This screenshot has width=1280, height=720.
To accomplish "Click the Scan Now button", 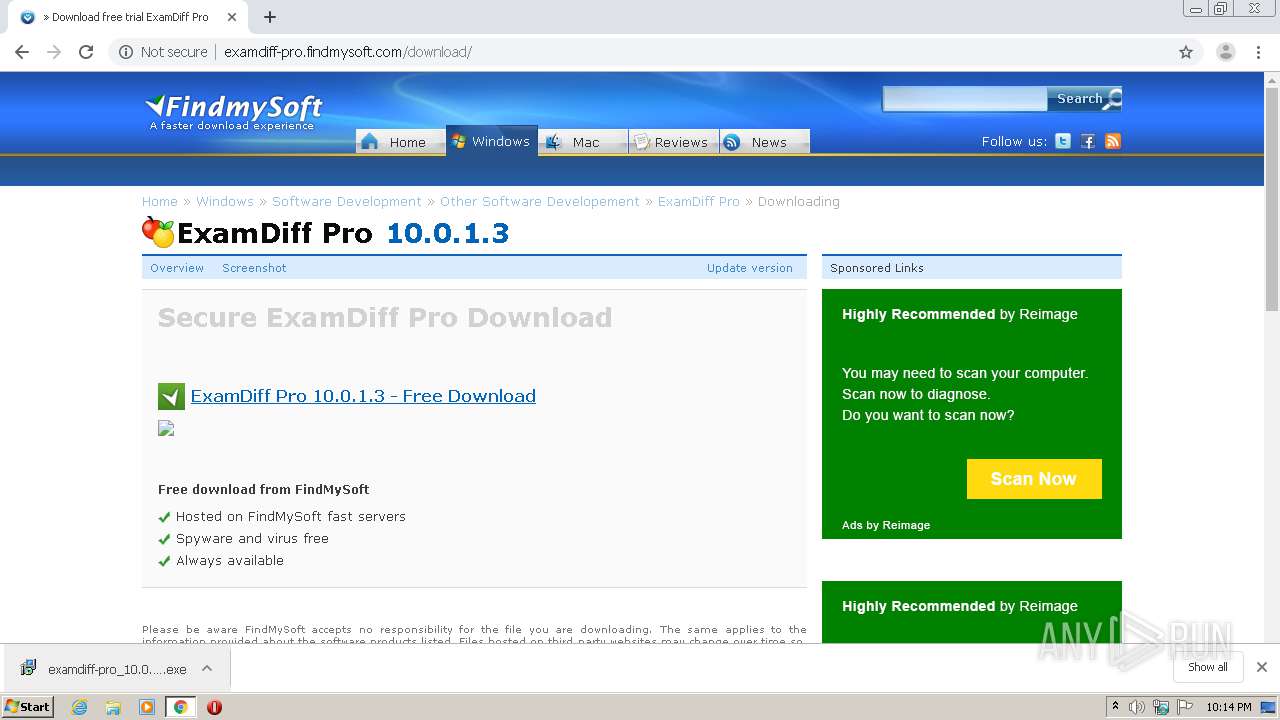I will coord(1034,479).
